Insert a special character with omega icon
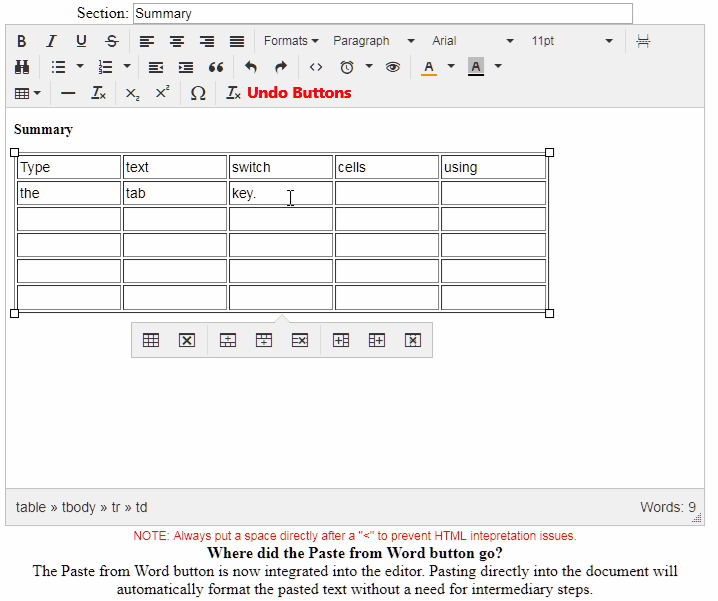This screenshot has height=601, width=718. 198,93
